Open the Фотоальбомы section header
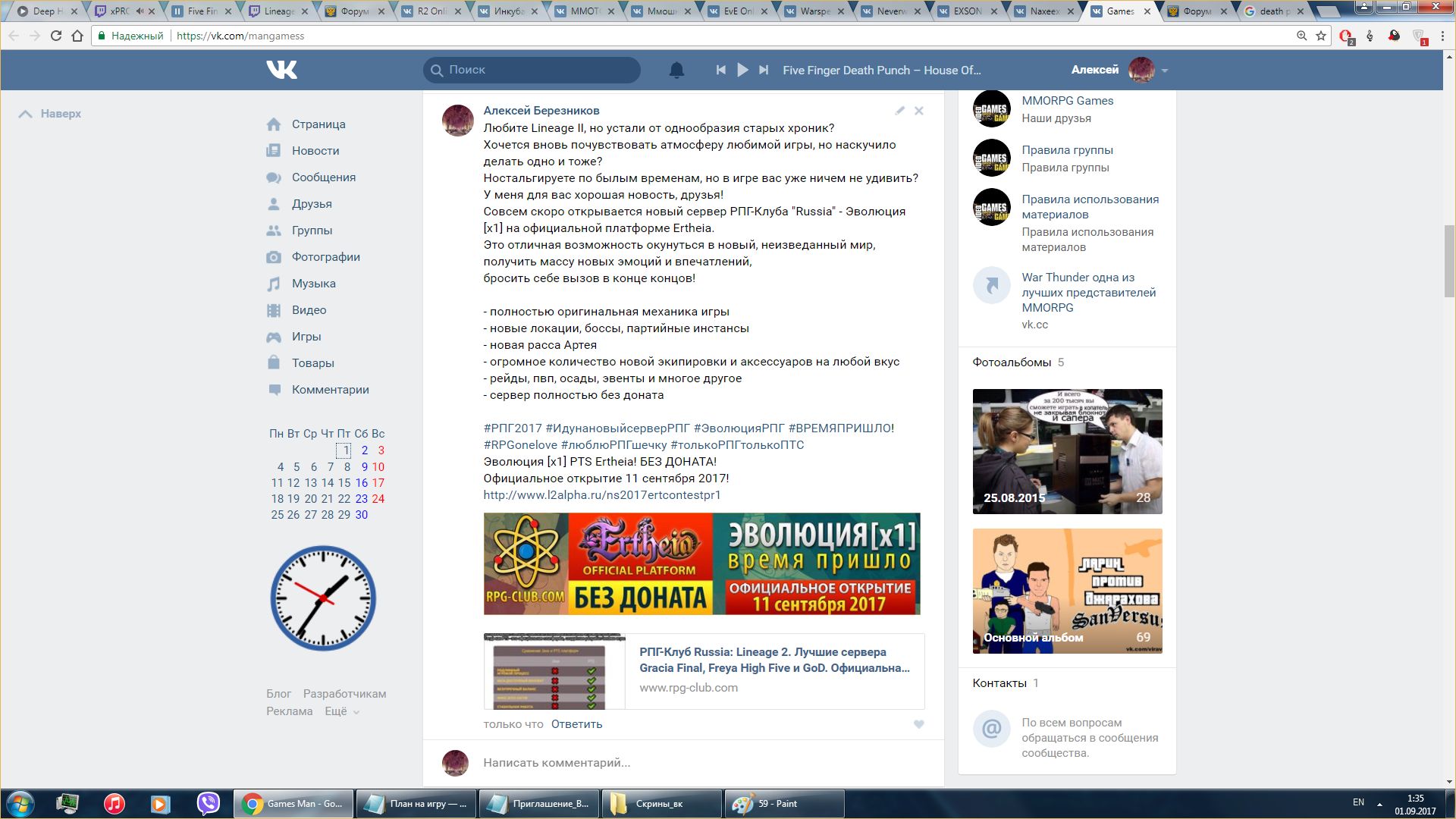The width and height of the screenshot is (1456, 819). pos(1012,362)
